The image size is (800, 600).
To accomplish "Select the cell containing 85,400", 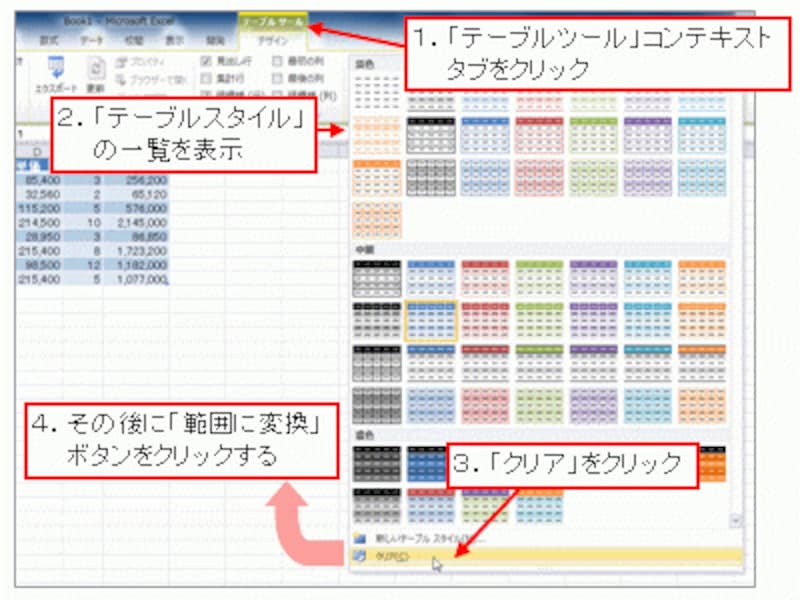I will click(x=39, y=180).
